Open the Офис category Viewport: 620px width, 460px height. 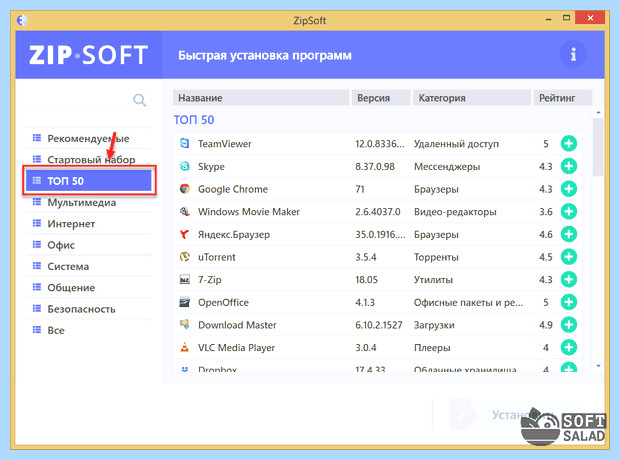[x=89, y=245]
